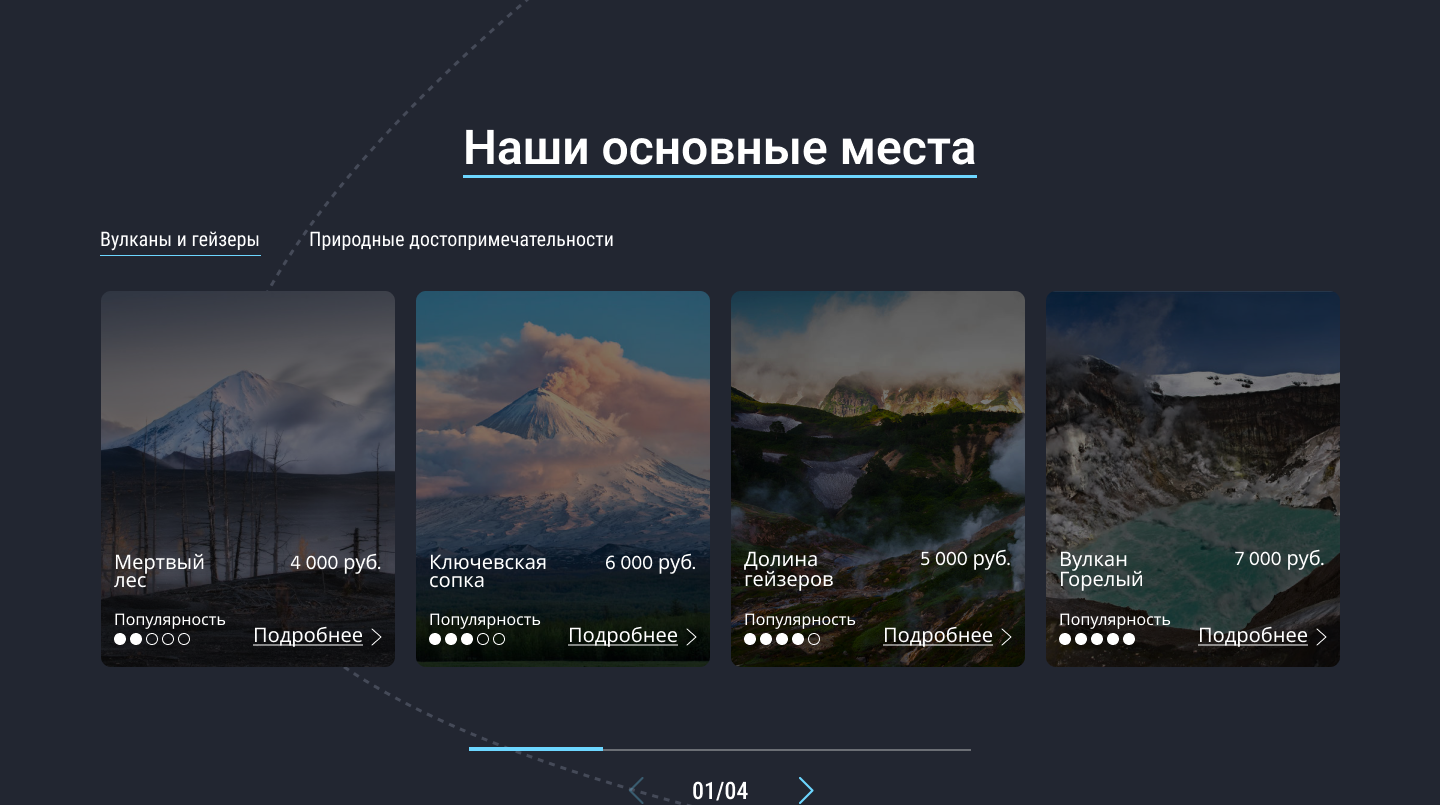Click the Мертвый лес card image

pos(248,420)
